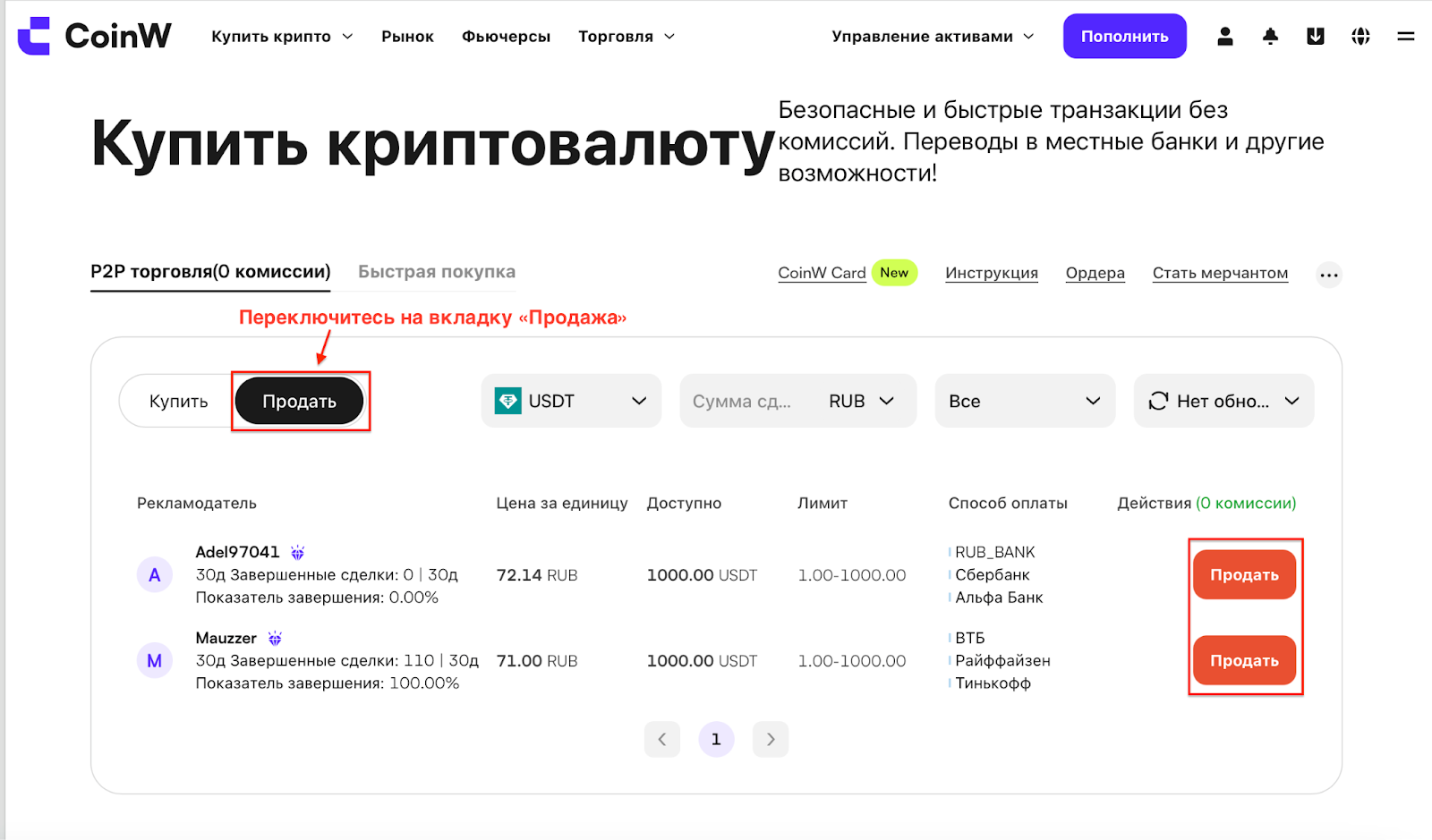
Task: Switch to the Быстрая покупка tab
Action: point(437,272)
